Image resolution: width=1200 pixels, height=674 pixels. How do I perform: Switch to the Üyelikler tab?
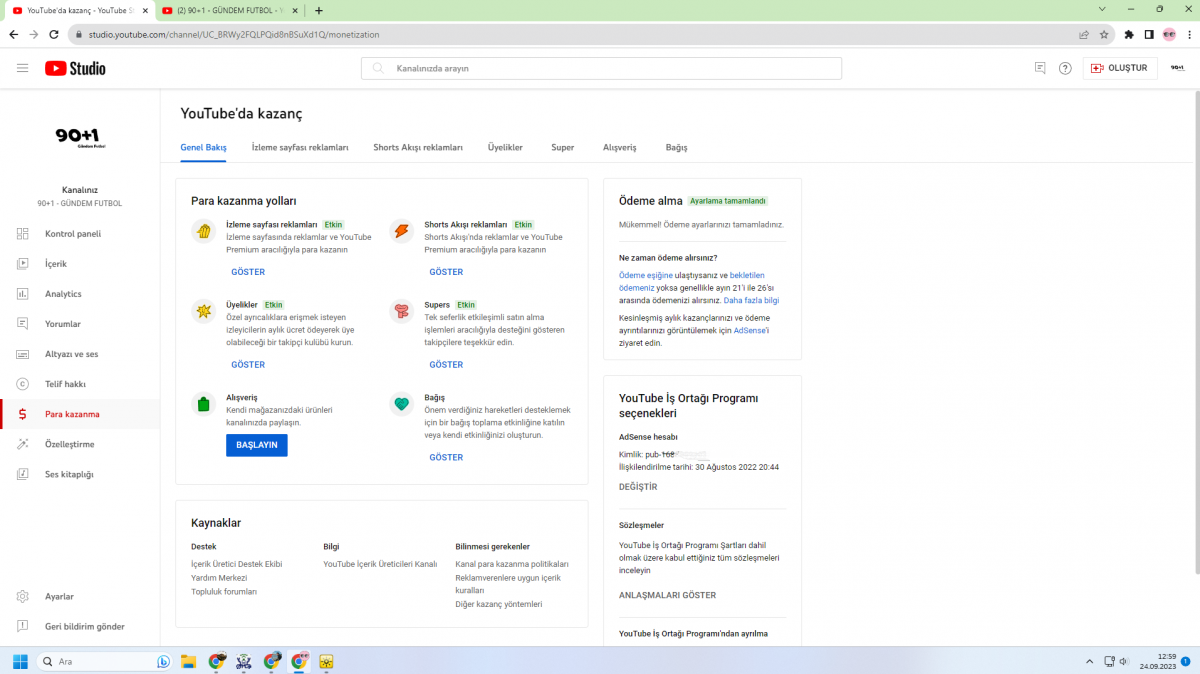(x=505, y=147)
